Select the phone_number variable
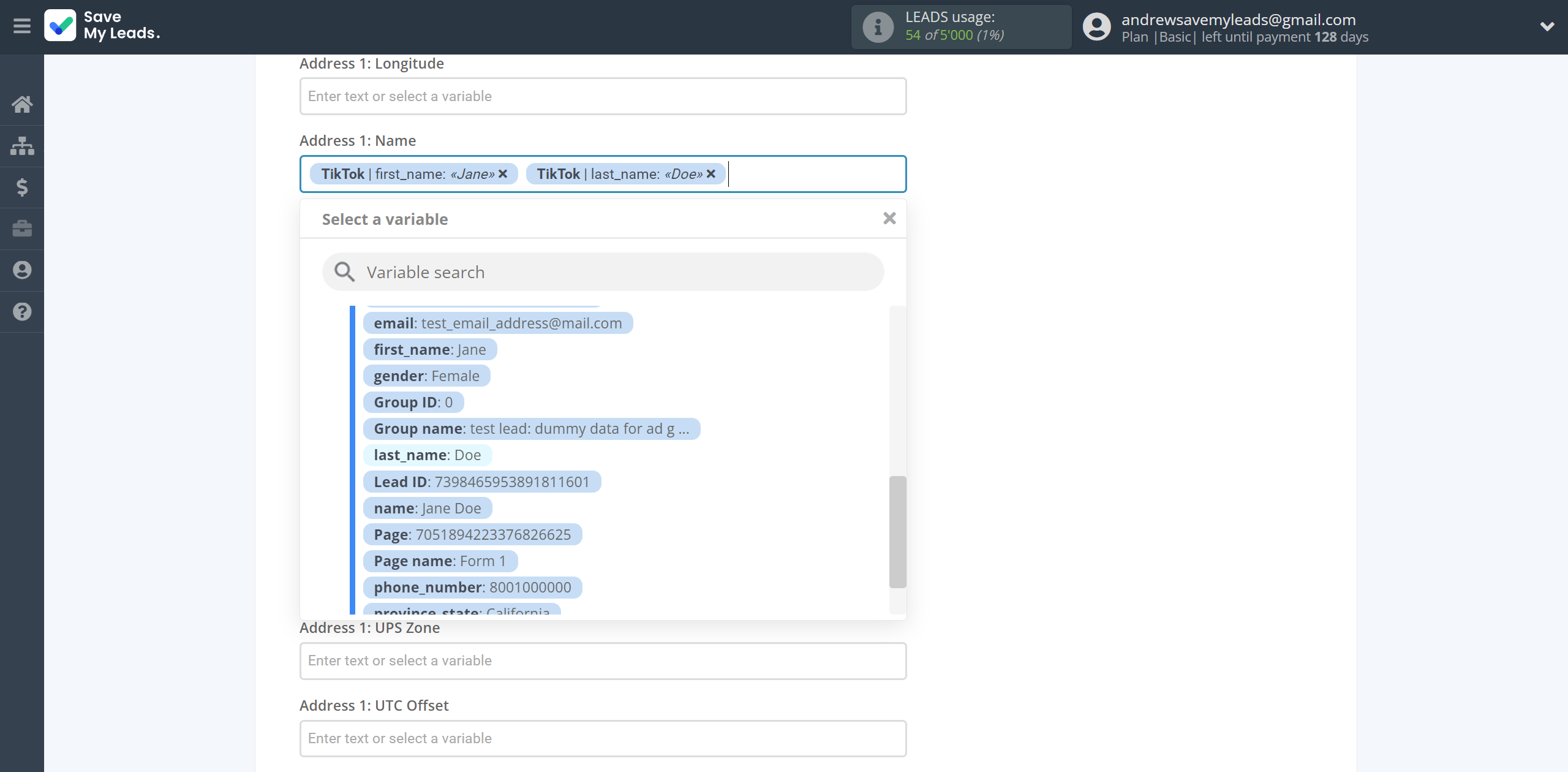The height and width of the screenshot is (772, 1568). pos(472,588)
